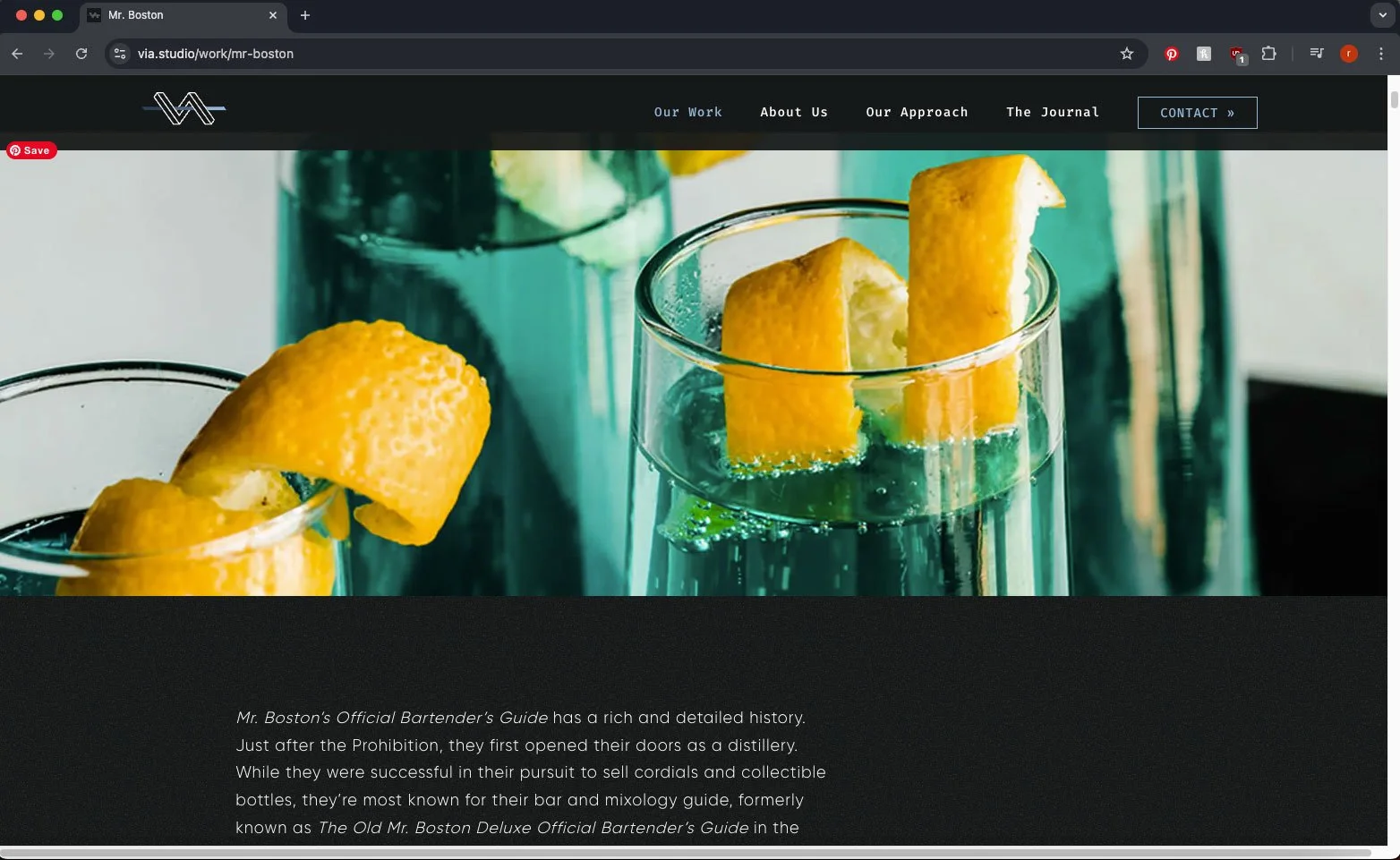Click the vertical scrollbar thumb
This screenshot has width=1400, height=860.
tap(1394, 99)
